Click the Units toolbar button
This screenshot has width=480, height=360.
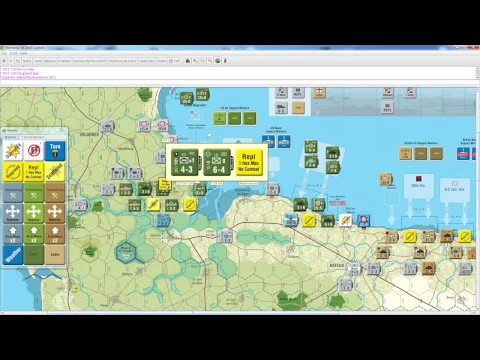coord(38,61)
